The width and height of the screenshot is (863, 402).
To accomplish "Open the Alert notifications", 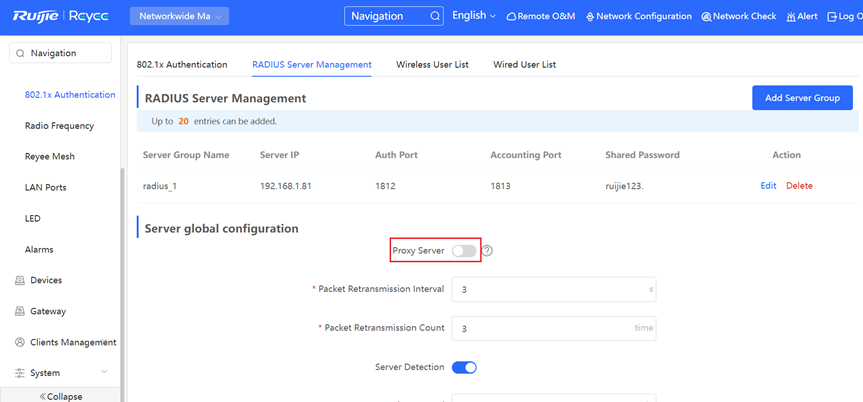I will point(802,16).
